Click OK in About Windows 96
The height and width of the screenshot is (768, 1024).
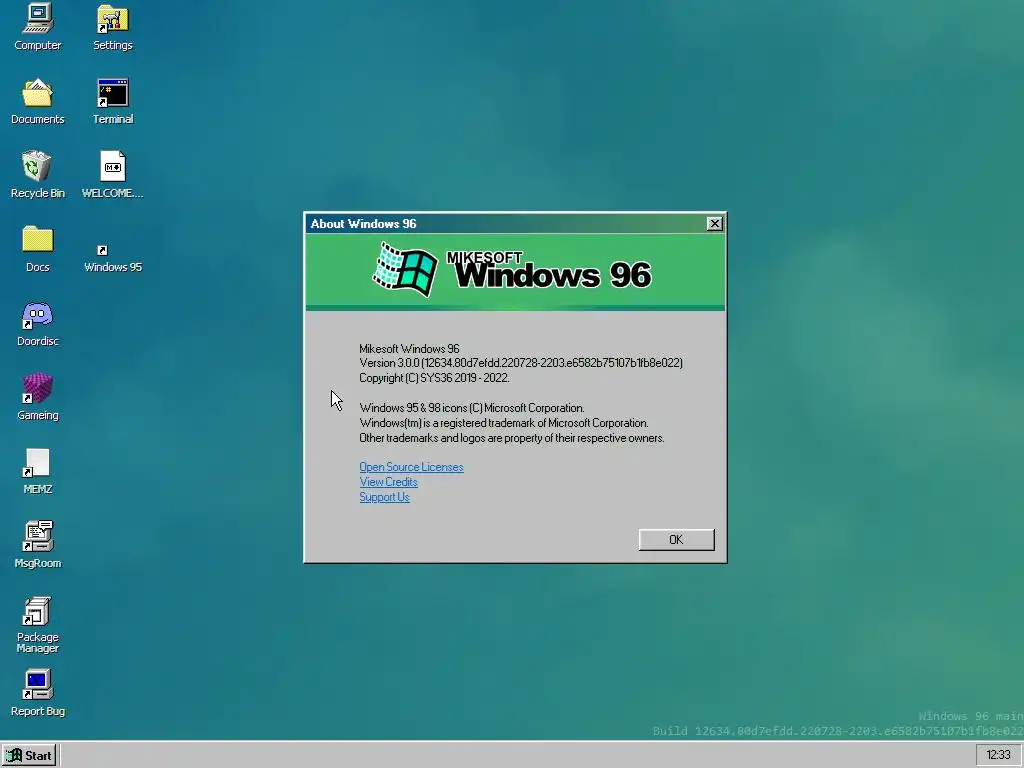pos(676,539)
